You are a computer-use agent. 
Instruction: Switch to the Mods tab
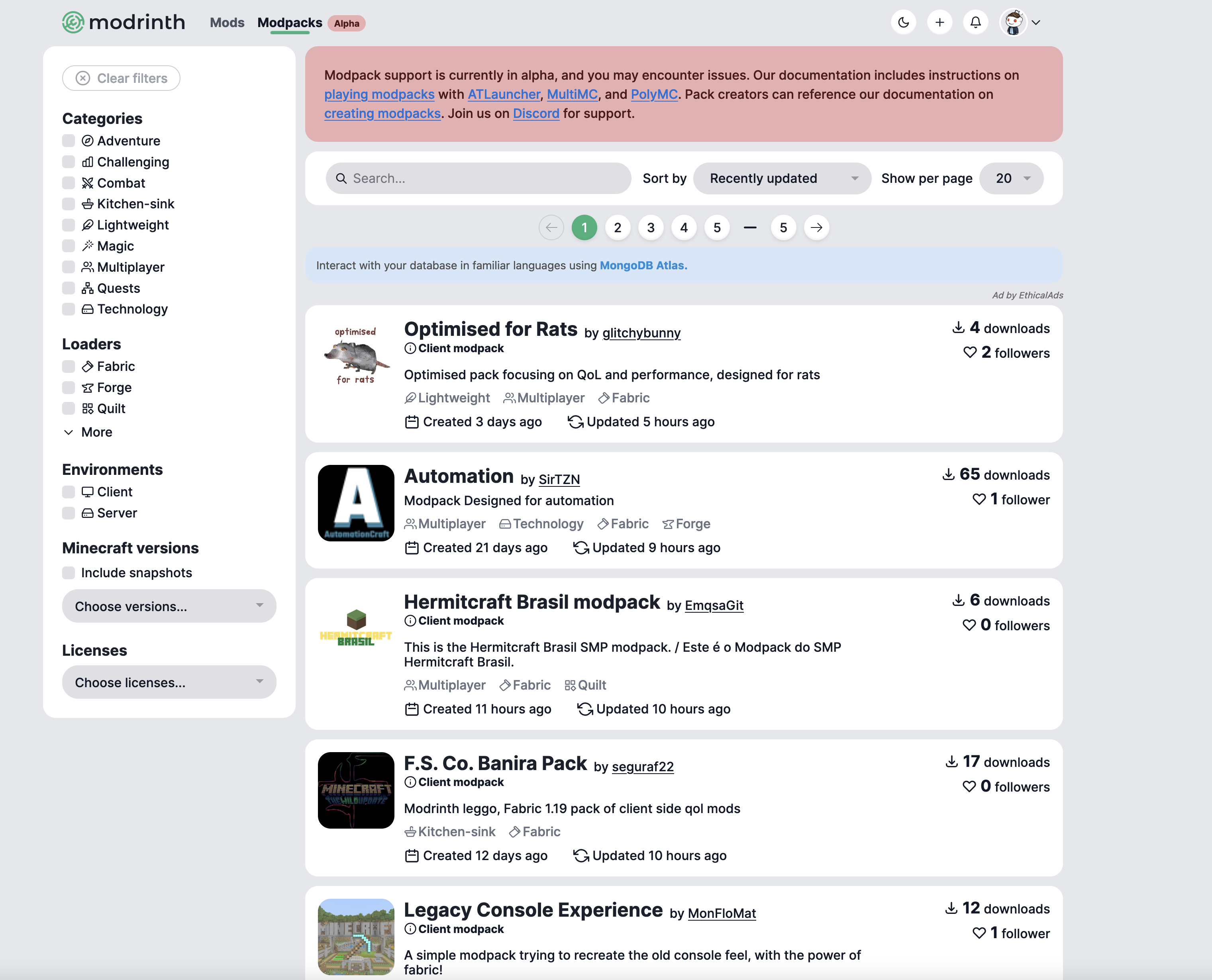coord(227,23)
